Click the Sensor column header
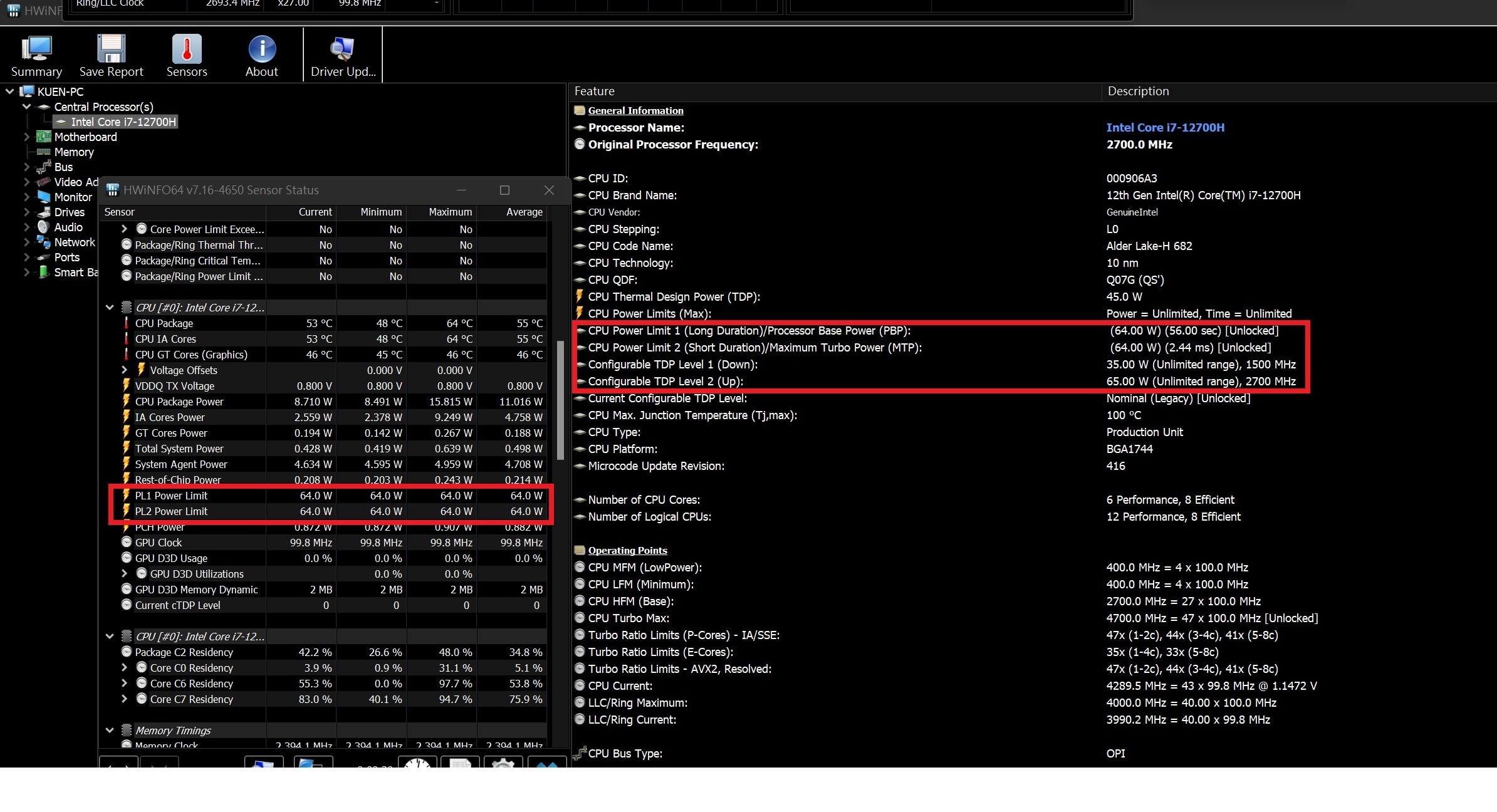 [183, 212]
